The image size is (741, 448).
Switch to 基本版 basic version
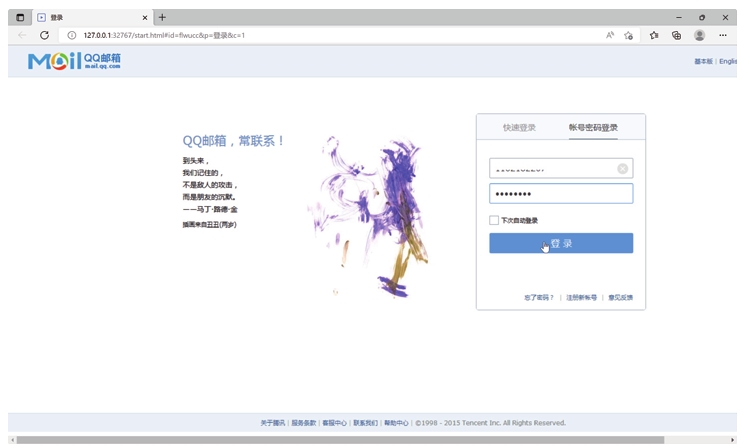(703, 61)
